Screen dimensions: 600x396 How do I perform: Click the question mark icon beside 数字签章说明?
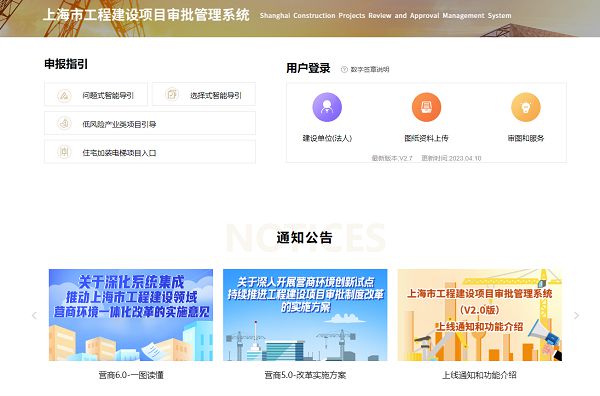click(x=344, y=69)
